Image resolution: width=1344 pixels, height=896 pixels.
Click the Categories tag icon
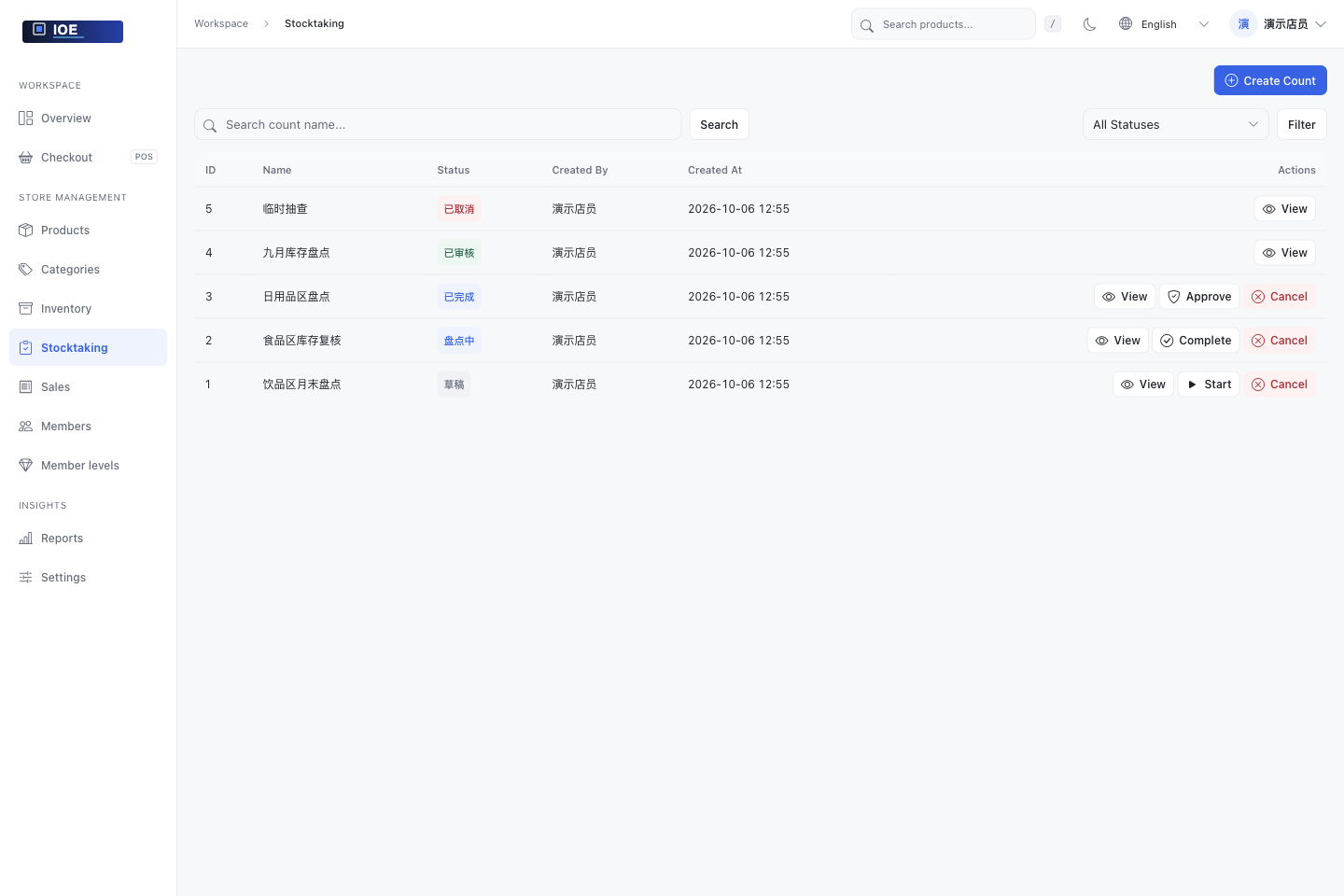coord(26,270)
